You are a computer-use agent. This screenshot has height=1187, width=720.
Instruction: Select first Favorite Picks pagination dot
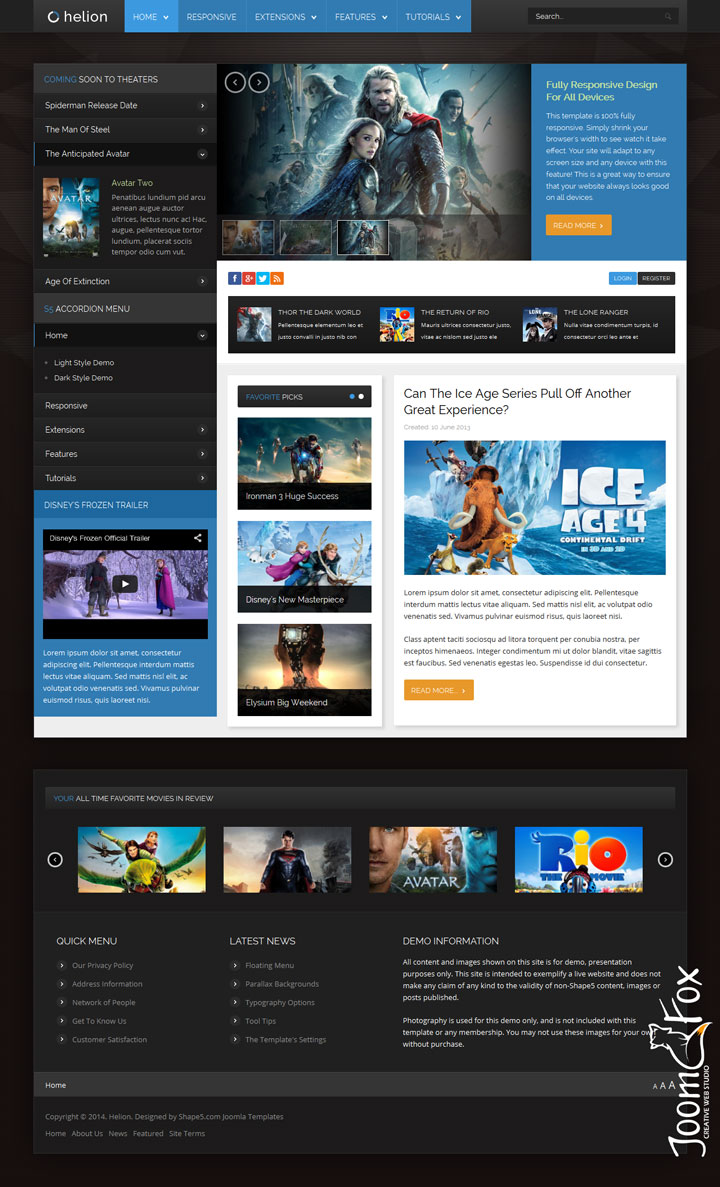352,396
